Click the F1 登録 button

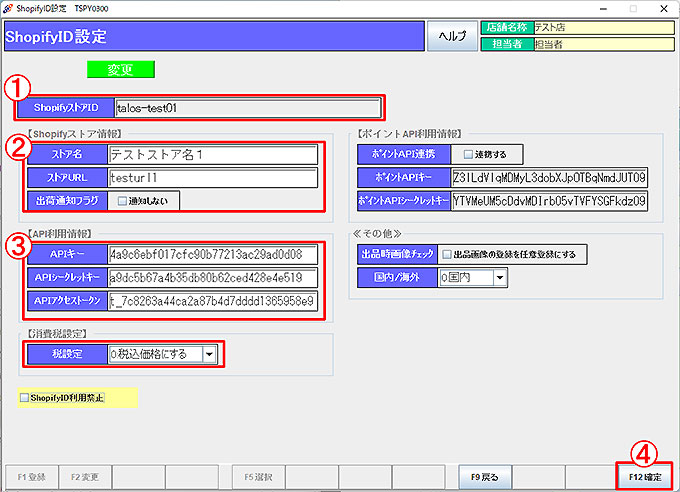[x=32, y=477]
